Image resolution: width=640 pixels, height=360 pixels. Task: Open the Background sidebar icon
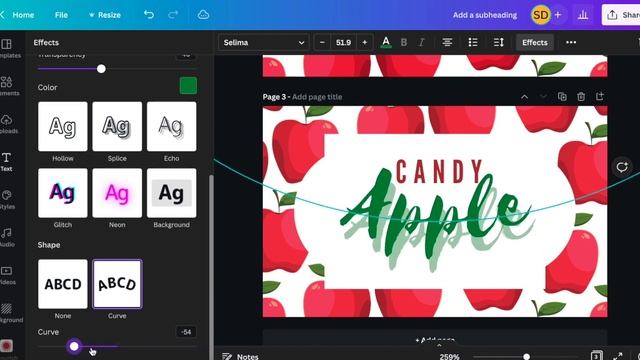(x=7, y=313)
